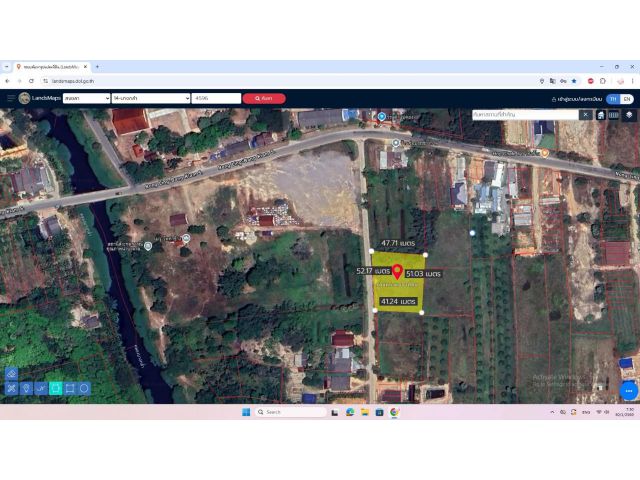Image resolution: width=640 pixels, height=480 pixels.
Task: Click the house icon beside place search
Action: [x=601, y=115]
